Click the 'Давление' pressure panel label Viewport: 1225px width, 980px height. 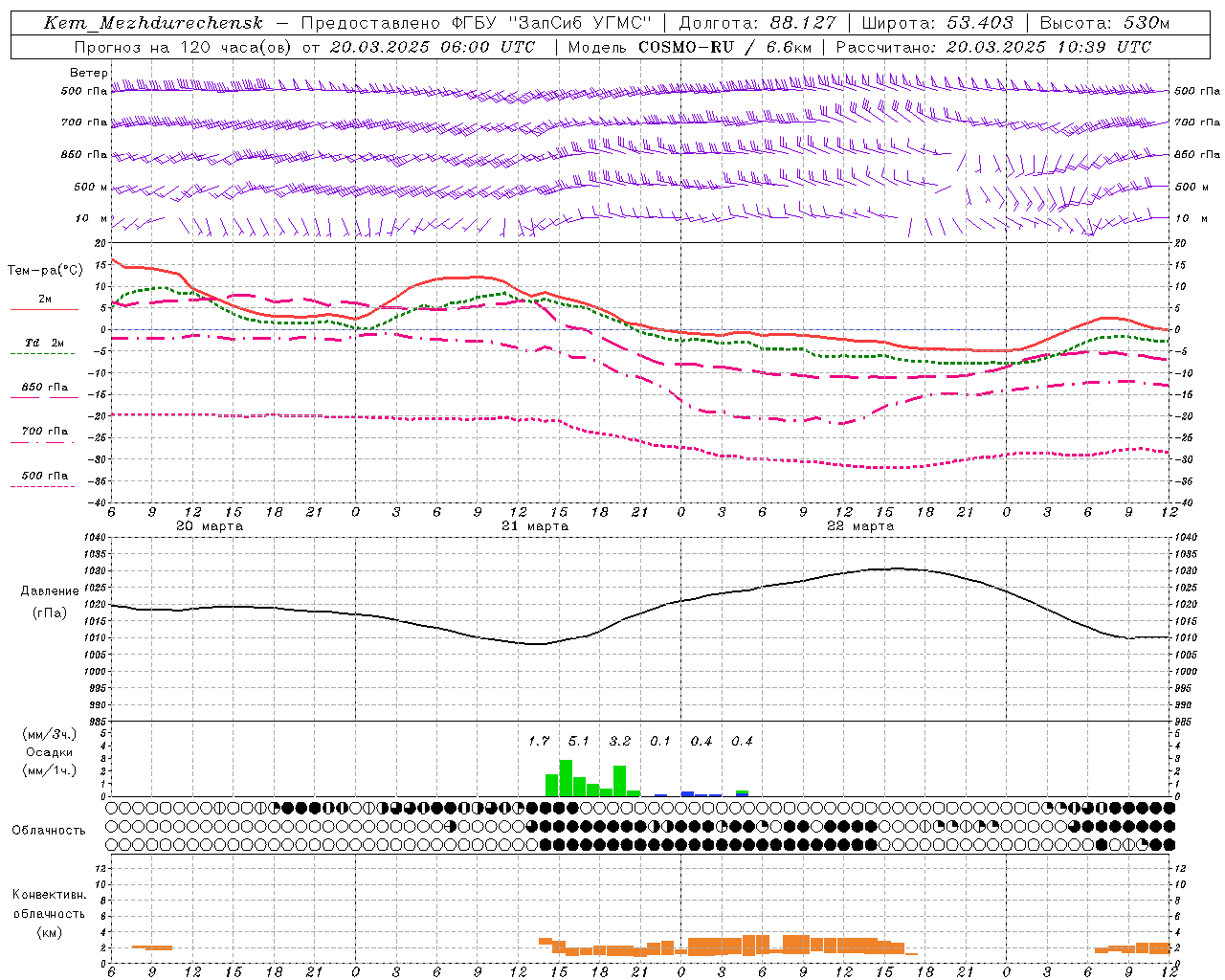pyautogui.click(x=50, y=591)
